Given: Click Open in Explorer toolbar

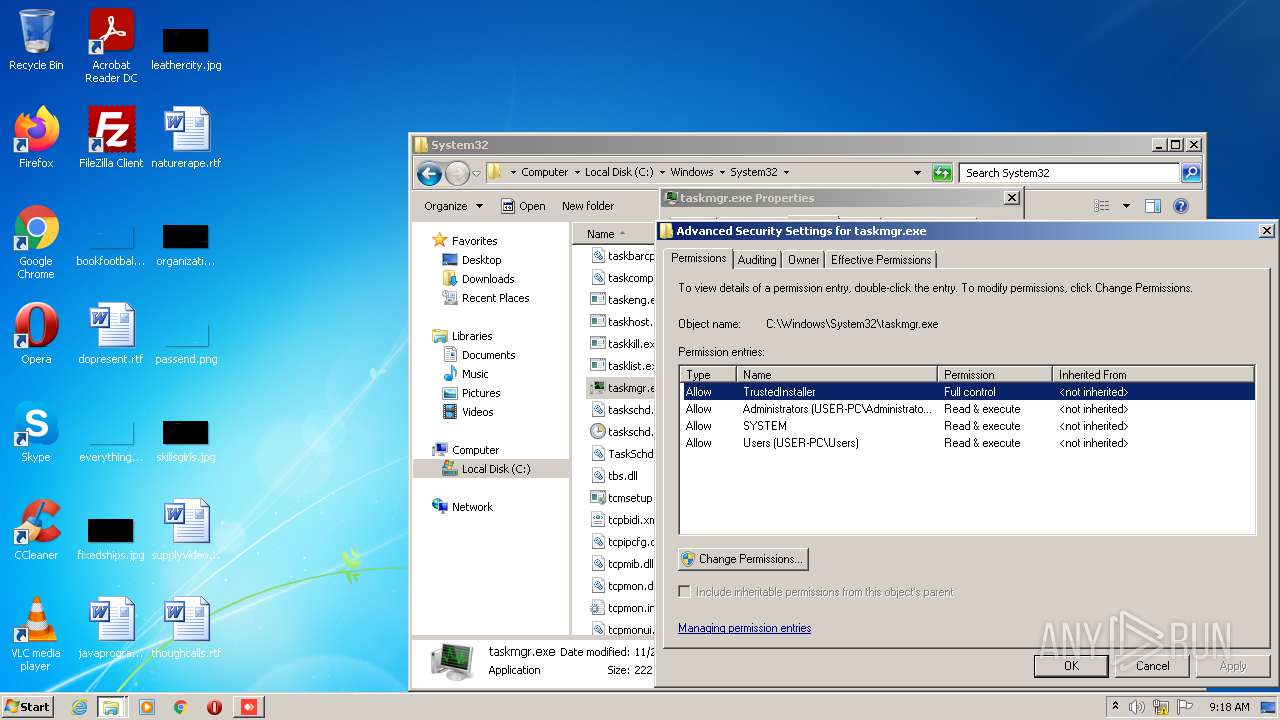Looking at the screenshot, I should click(523, 206).
